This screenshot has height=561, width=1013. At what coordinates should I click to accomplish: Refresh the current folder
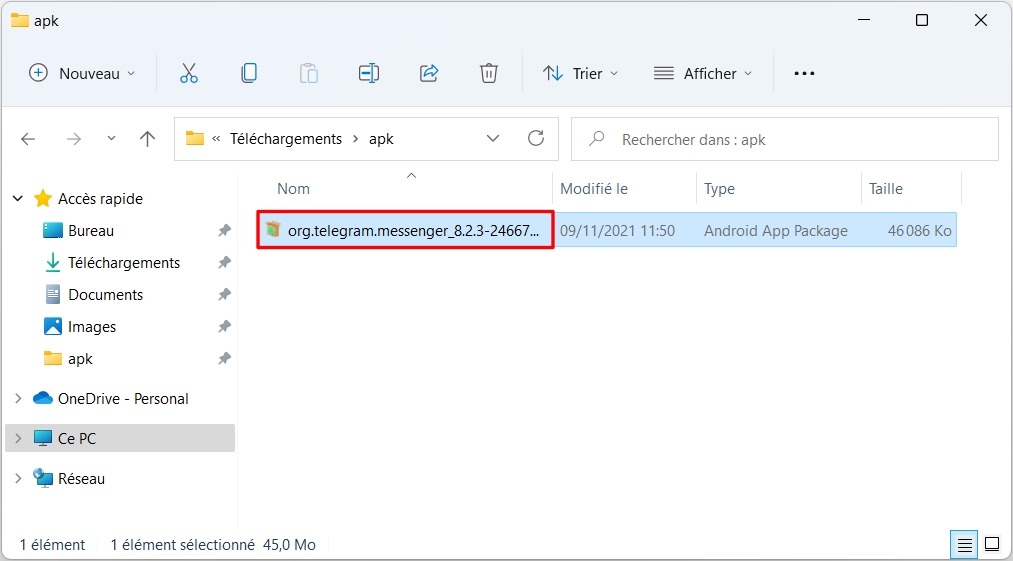(x=536, y=138)
